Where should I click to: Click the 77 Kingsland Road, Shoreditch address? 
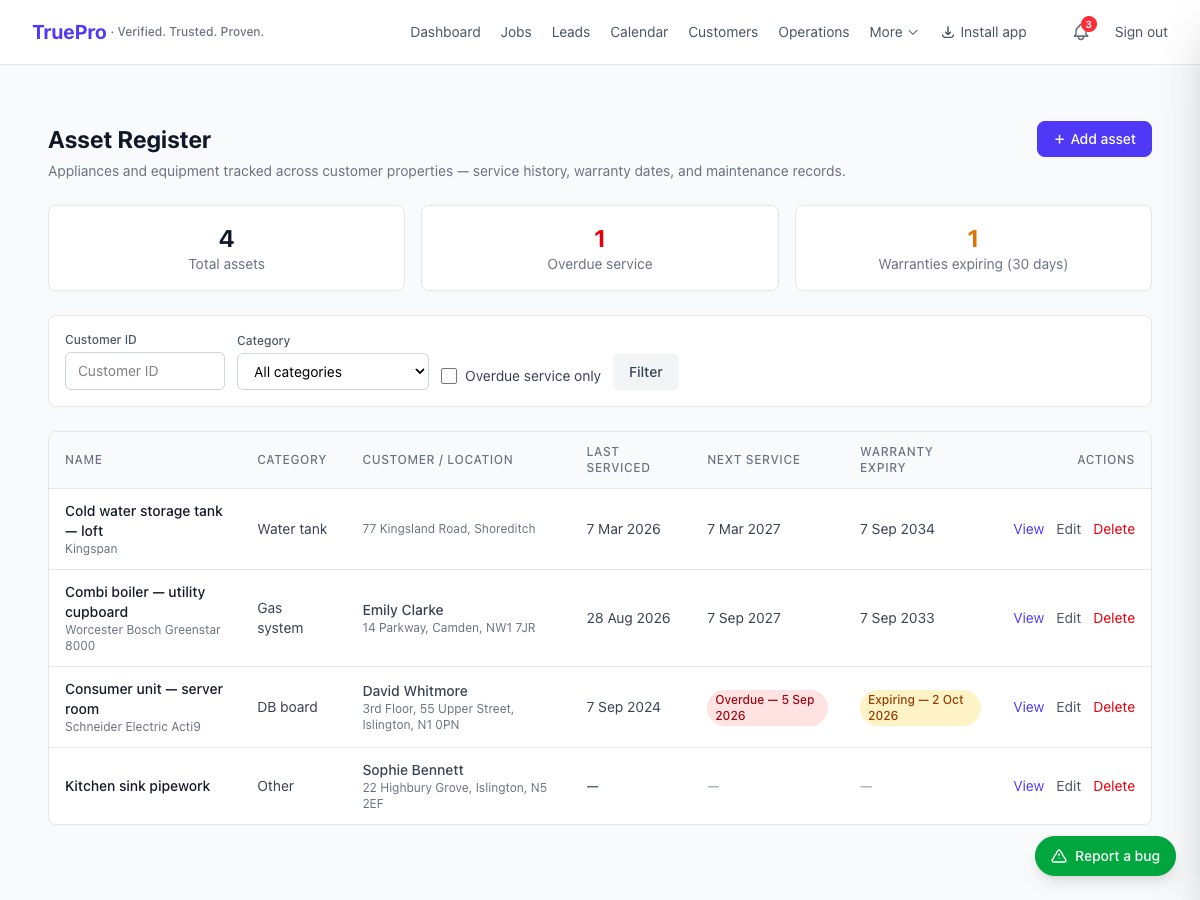(449, 529)
